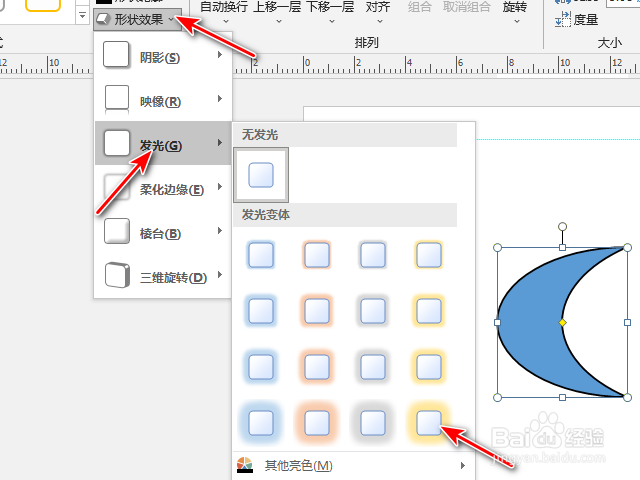640x480 pixels.
Task: Select the 无发光 no-glow thumbnail
Action: click(x=261, y=175)
